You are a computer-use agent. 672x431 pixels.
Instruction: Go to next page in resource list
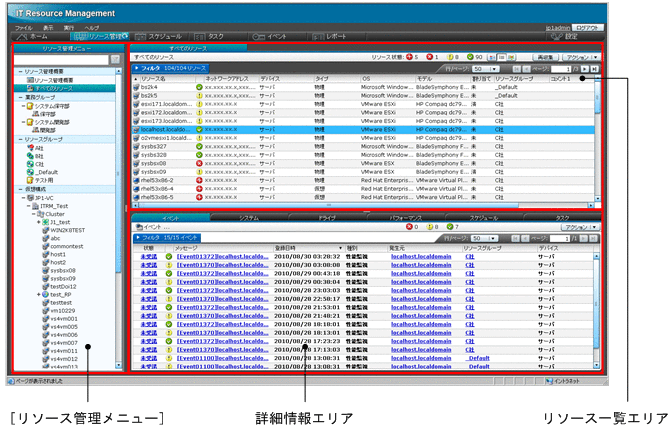(585, 69)
